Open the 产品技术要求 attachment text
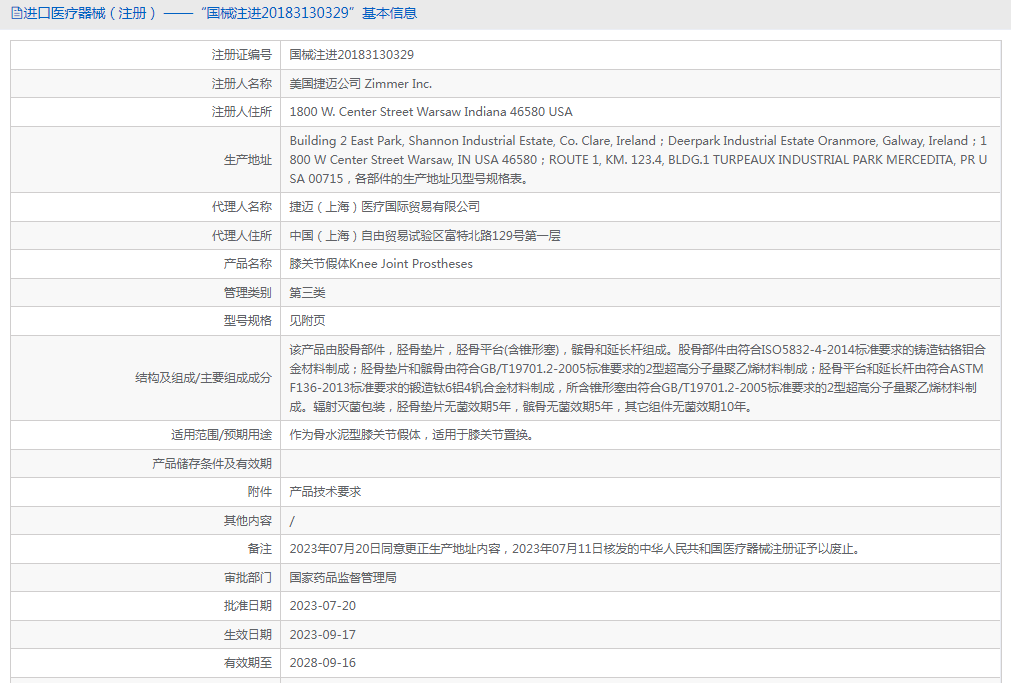The height and width of the screenshot is (683, 1011). coord(325,491)
